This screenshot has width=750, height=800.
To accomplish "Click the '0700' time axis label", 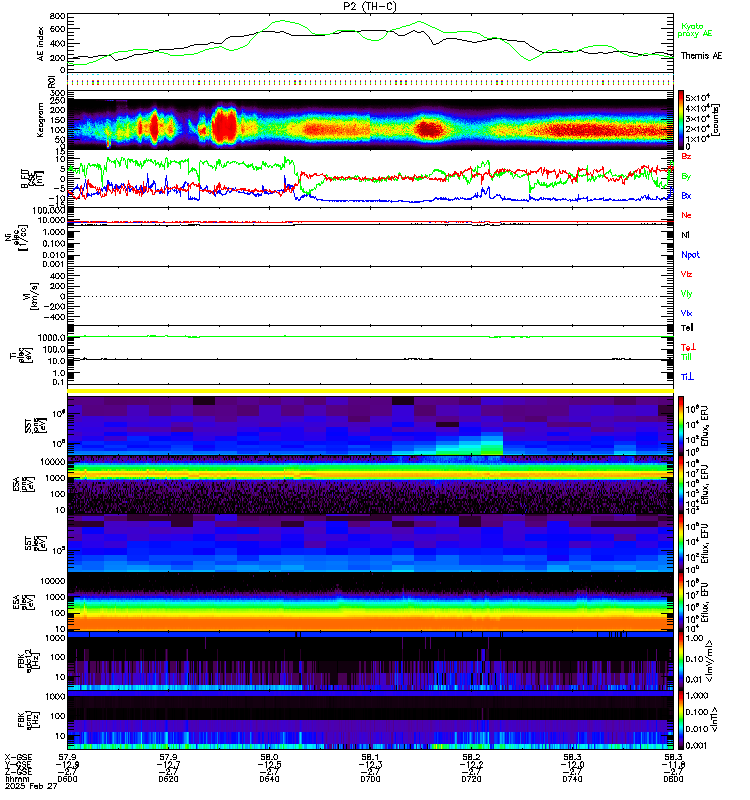I will click(370, 779).
